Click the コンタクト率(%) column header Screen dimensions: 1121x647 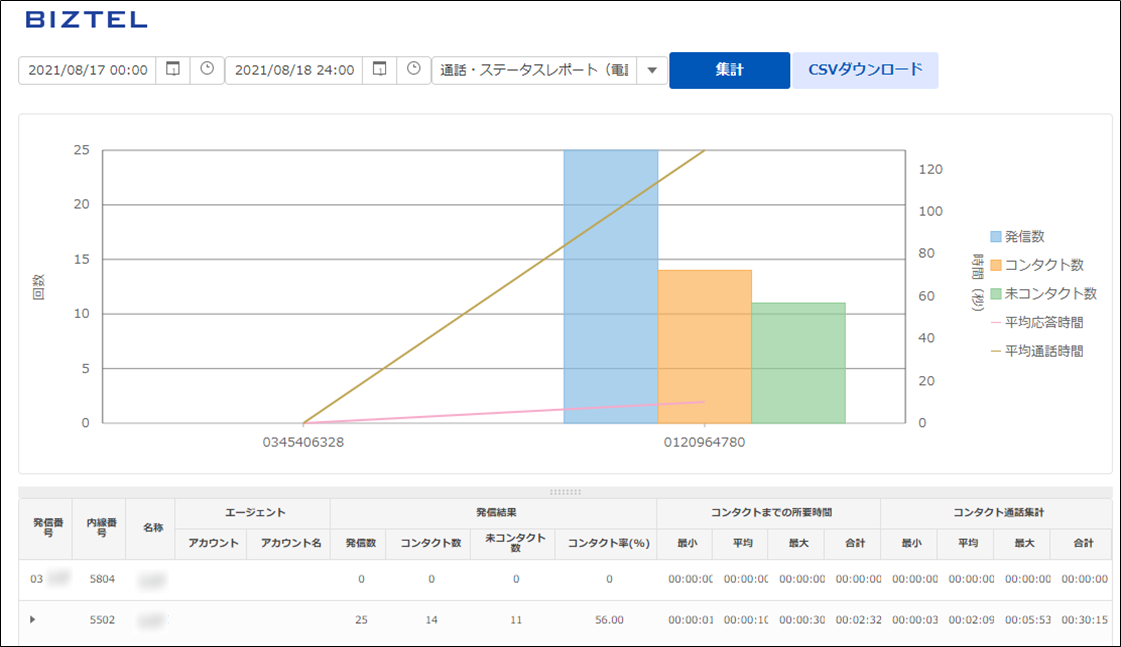(608, 543)
